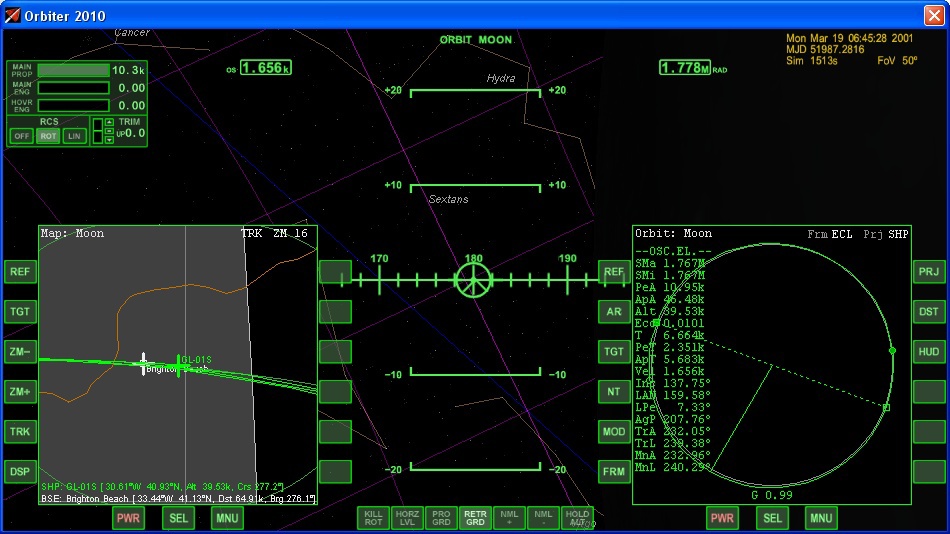Viewport: 950px width, 534px height.
Task: Click the SHP: GL-01S info line
Action: (x=162, y=487)
